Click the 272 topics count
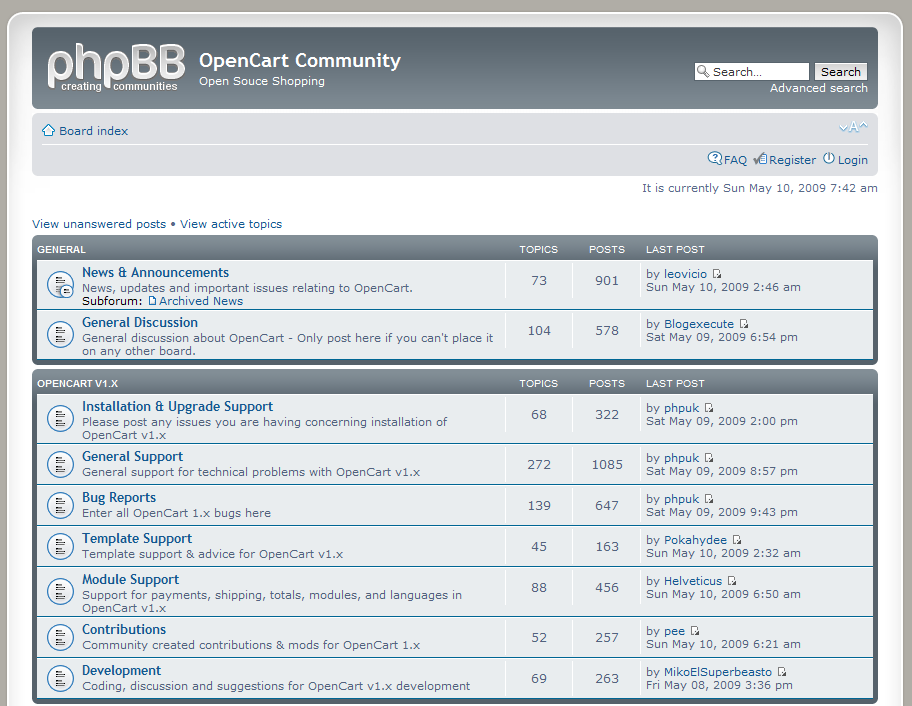 pyautogui.click(x=539, y=465)
